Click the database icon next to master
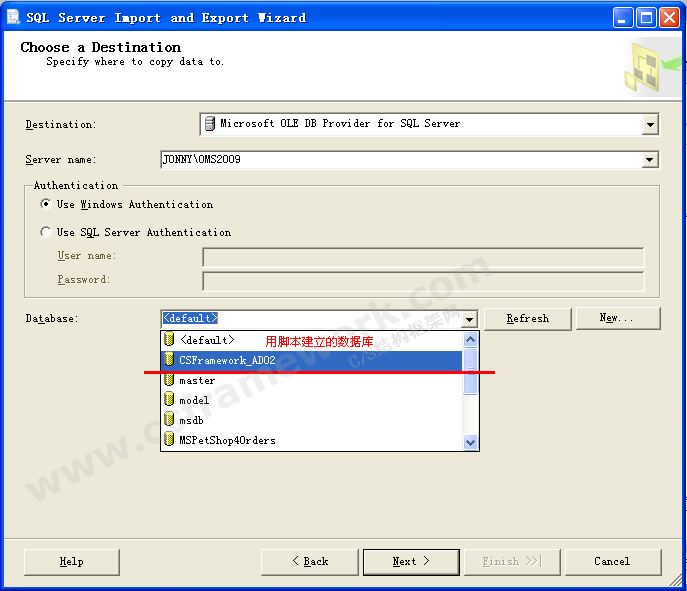This screenshot has width=687, height=591. point(169,380)
